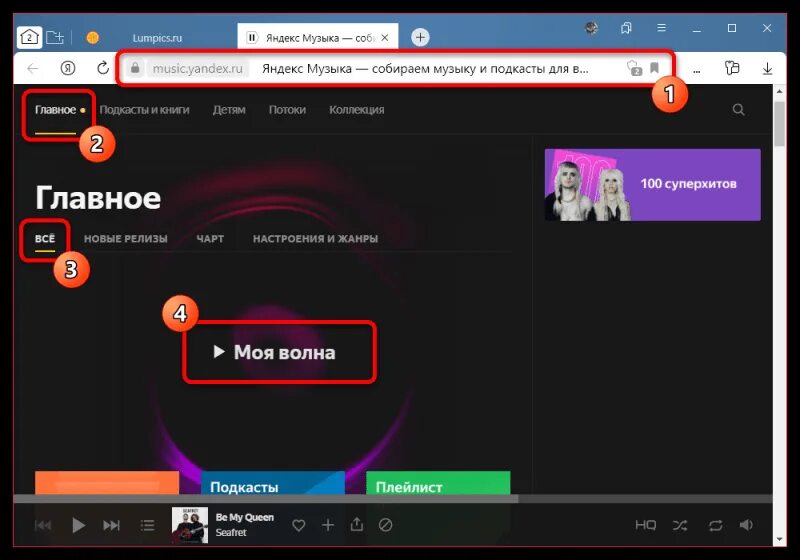
Task: Seek on the track progress bar
Action: click(x=392, y=499)
